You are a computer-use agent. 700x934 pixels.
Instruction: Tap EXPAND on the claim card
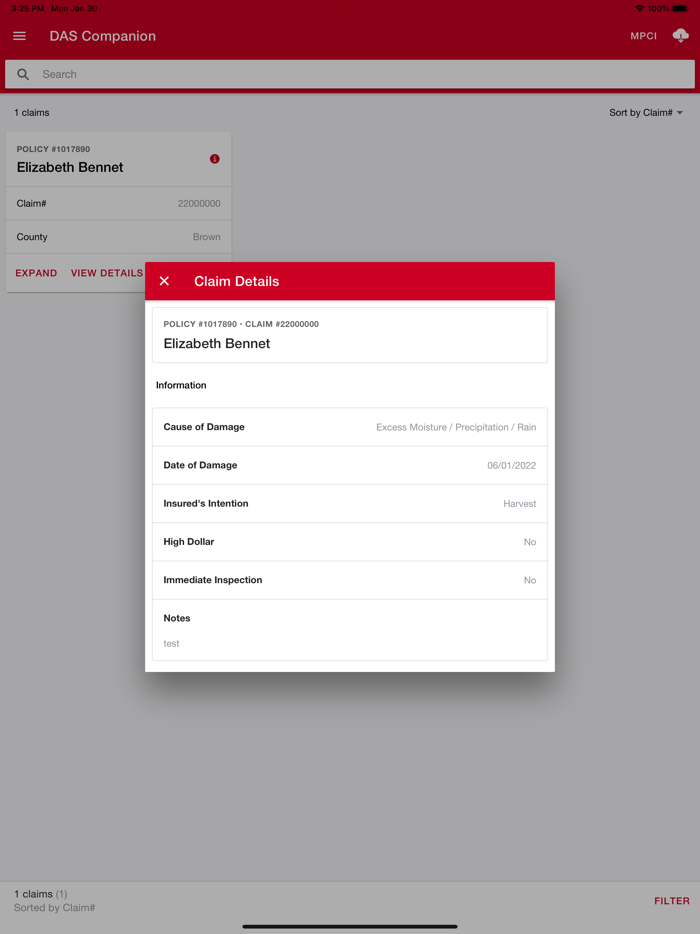36,273
